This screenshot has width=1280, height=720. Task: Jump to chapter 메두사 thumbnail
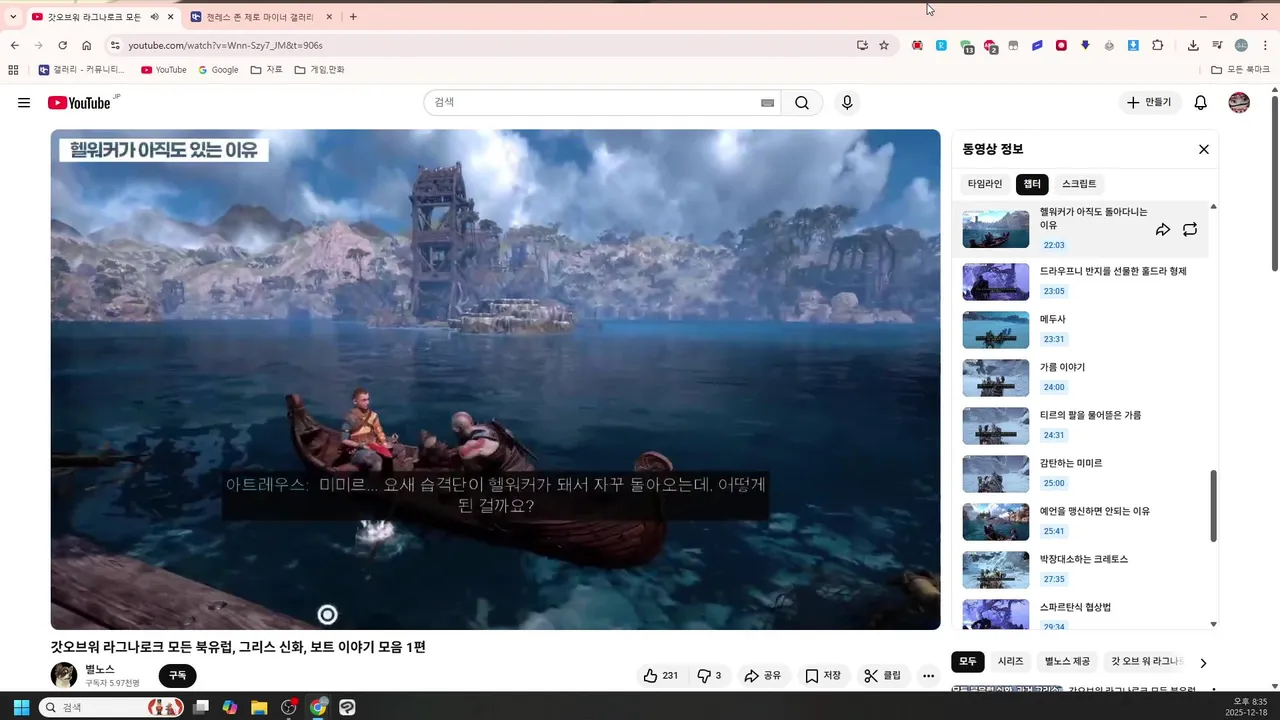pyautogui.click(x=995, y=330)
